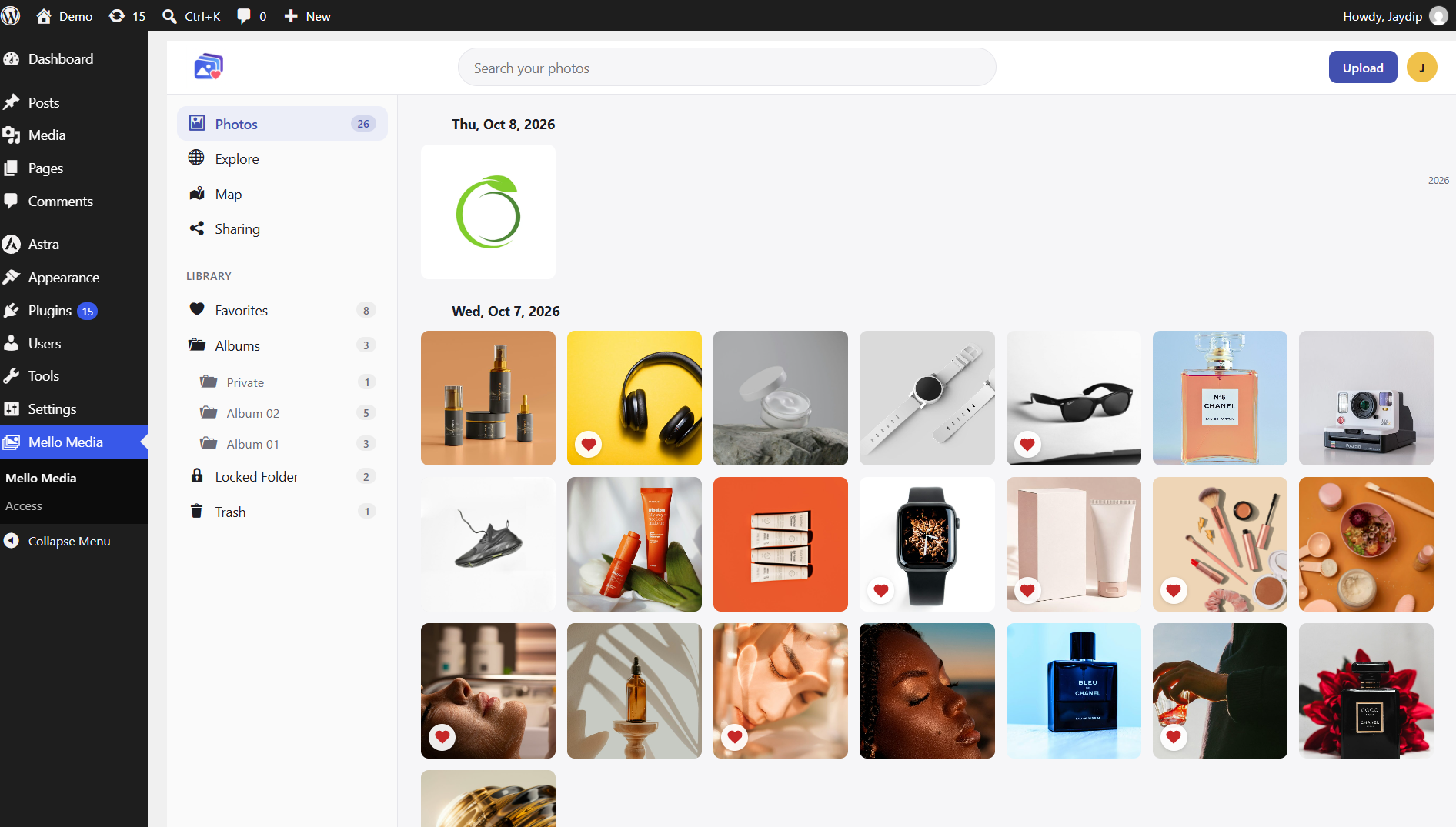Jump to 2026 on timeline scrubber
1456x827 pixels.
[x=1438, y=180]
